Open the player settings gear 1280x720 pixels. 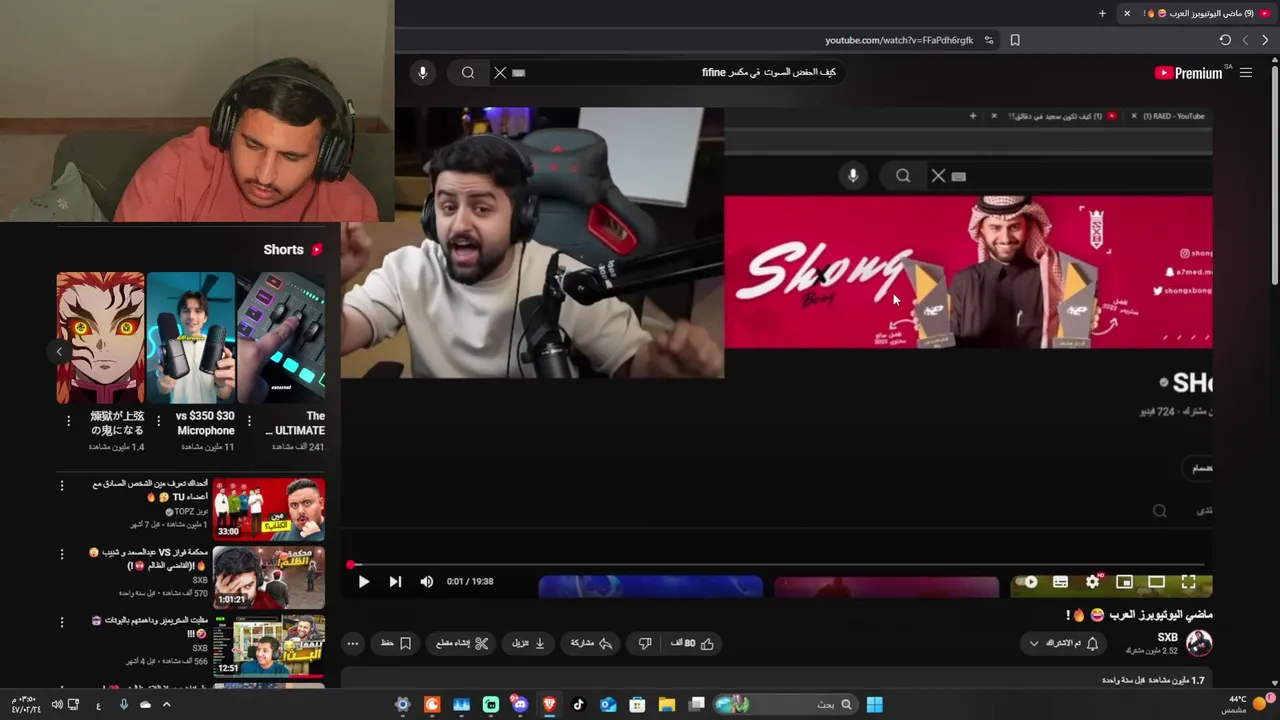[1093, 582]
